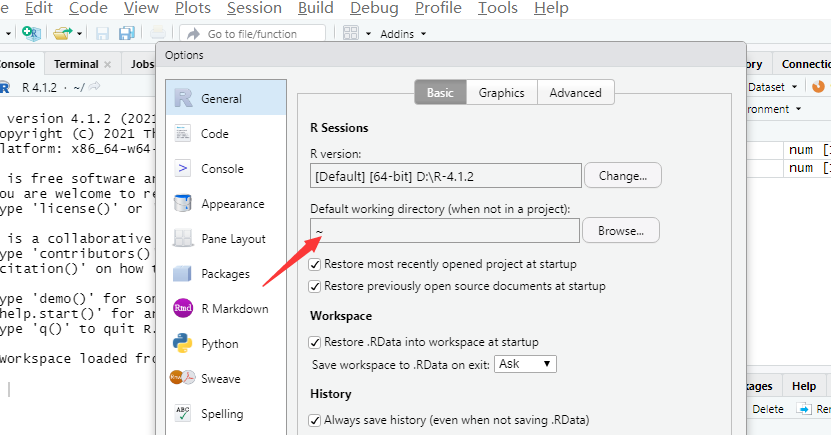This screenshot has width=831, height=435.
Task: Open the General options category
Action: click(226, 99)
